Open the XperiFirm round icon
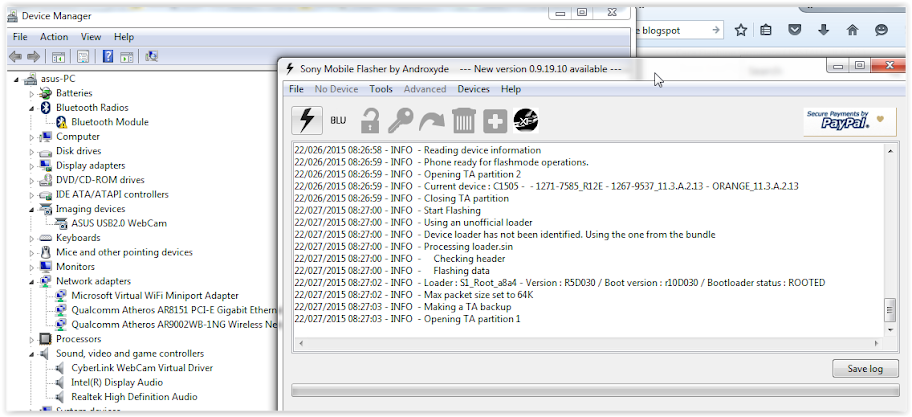Screen dimensions: 912x417 pyautogui.click(x=526, y=120)
